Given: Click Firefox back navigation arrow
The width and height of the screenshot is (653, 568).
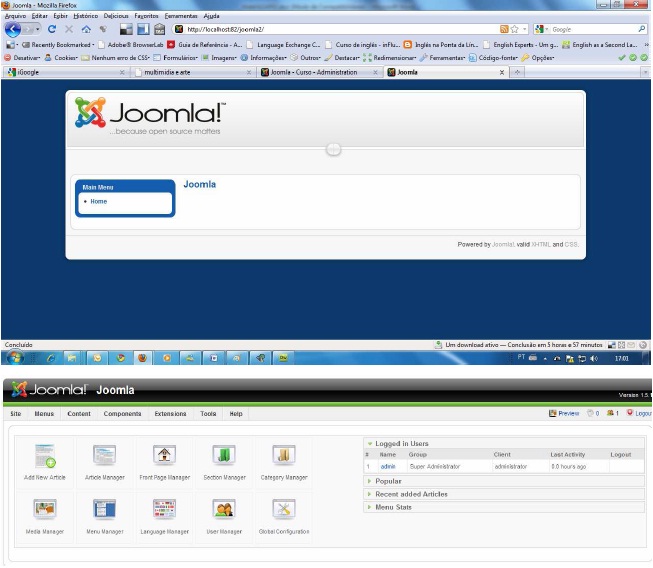Looking at the screenshot, I should [x=13, y=29].
